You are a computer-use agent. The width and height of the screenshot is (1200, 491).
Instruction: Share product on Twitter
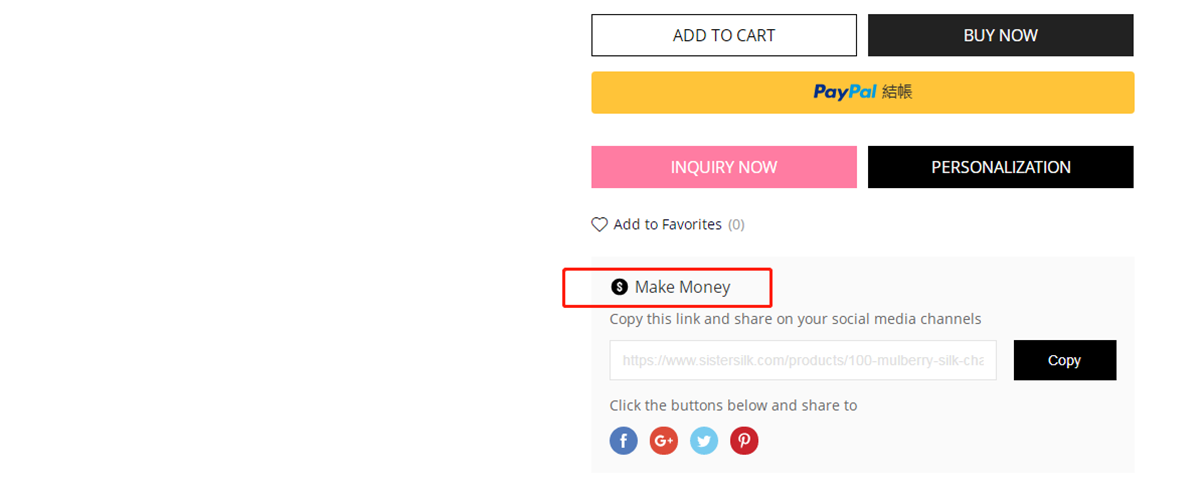[704, 440]
